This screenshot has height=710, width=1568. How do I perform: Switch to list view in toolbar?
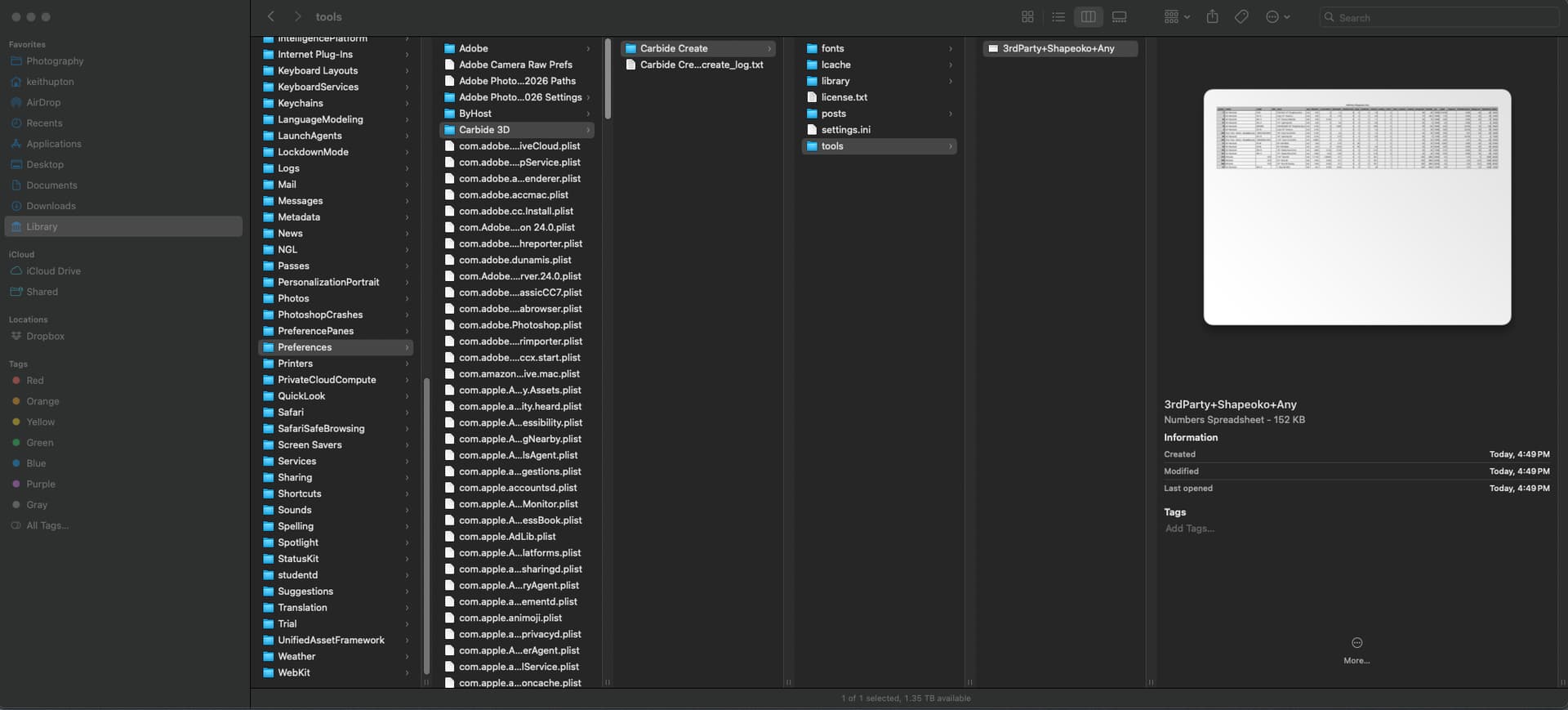click(1058, 17)
